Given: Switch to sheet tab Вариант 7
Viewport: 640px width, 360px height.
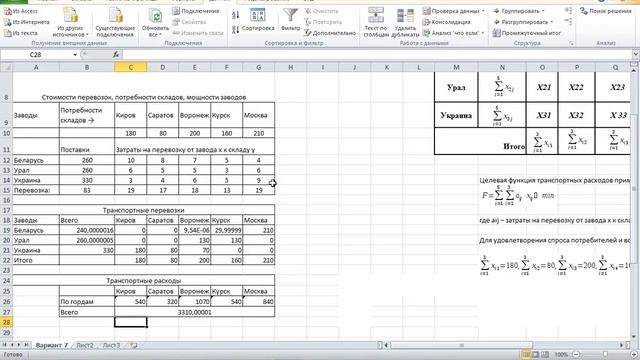Looking at the screenshot, I should point(51,345).
